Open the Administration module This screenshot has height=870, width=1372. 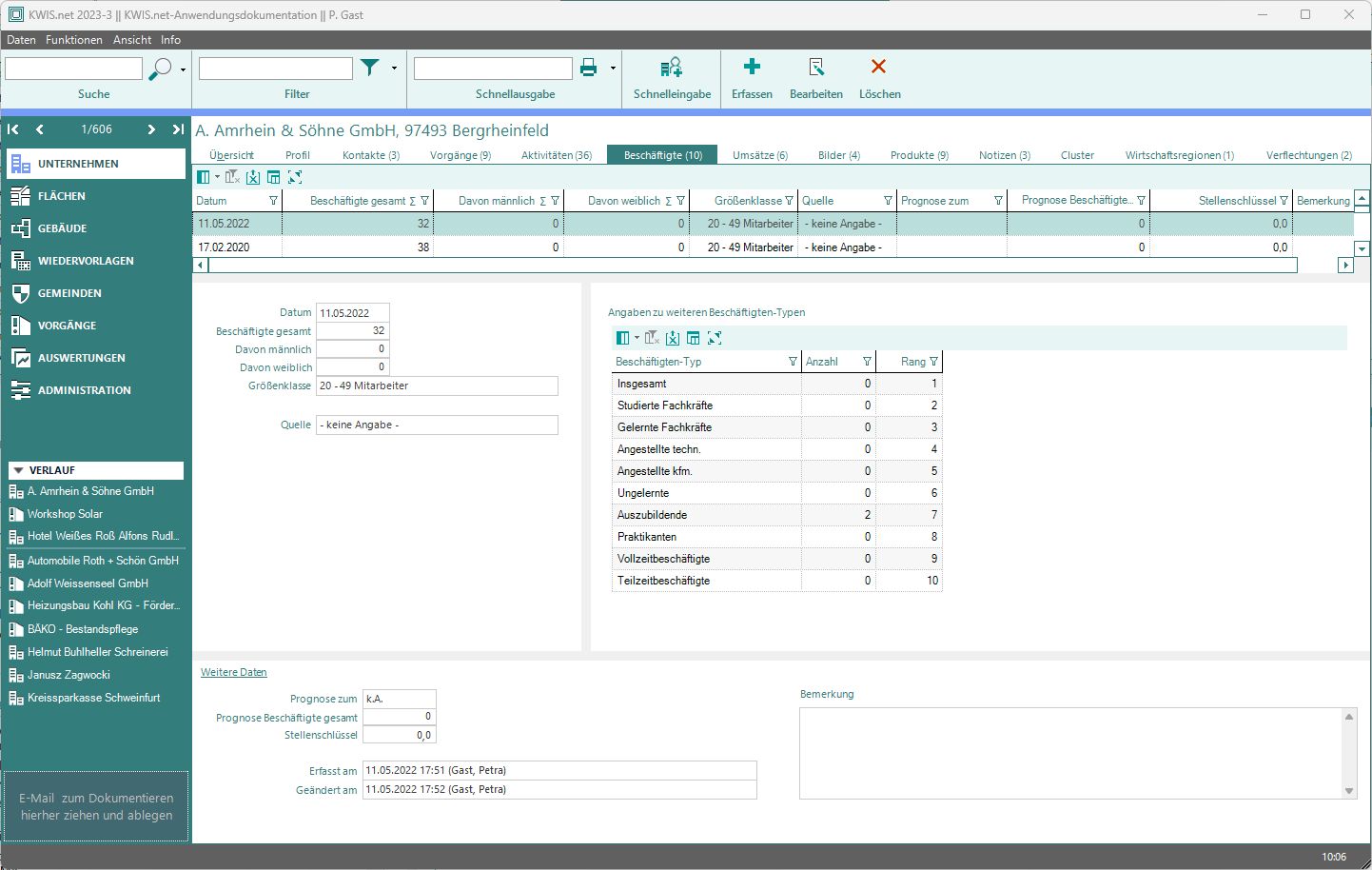coord(95,390)
